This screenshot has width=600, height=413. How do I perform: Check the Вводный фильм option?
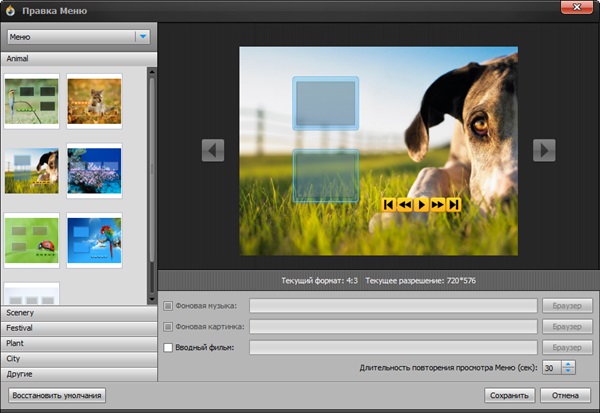click(168, 347)
